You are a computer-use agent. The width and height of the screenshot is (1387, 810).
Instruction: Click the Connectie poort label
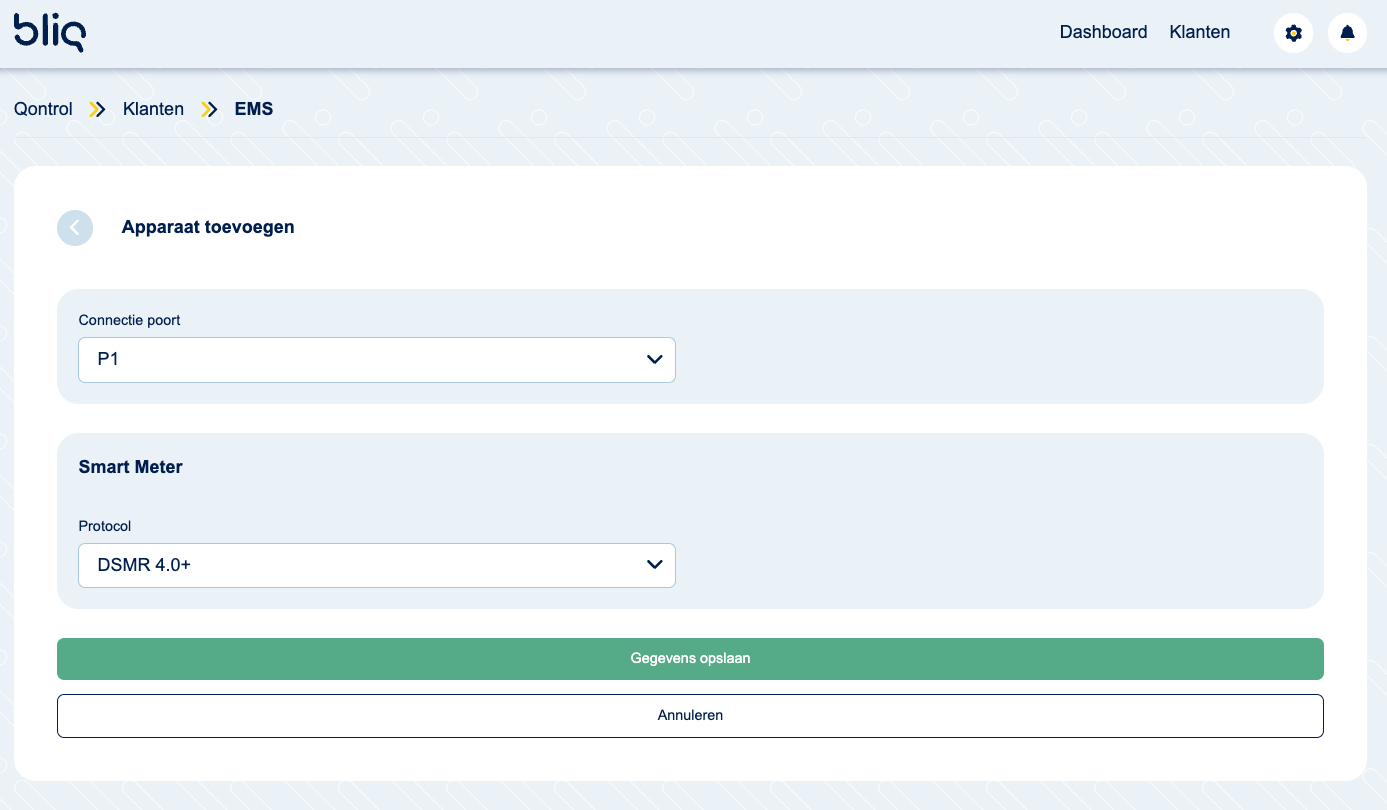click(x=129, y=320)
